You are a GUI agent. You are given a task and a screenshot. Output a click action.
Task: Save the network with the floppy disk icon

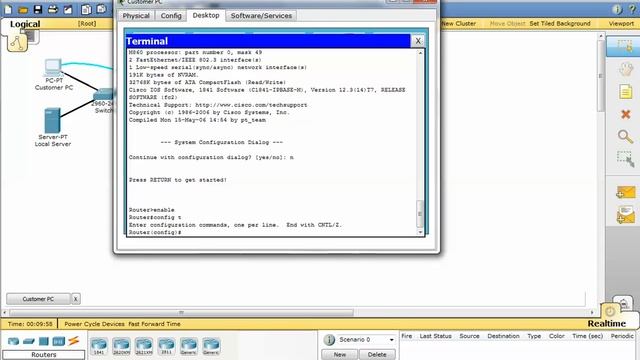click(x=38, y=9)
